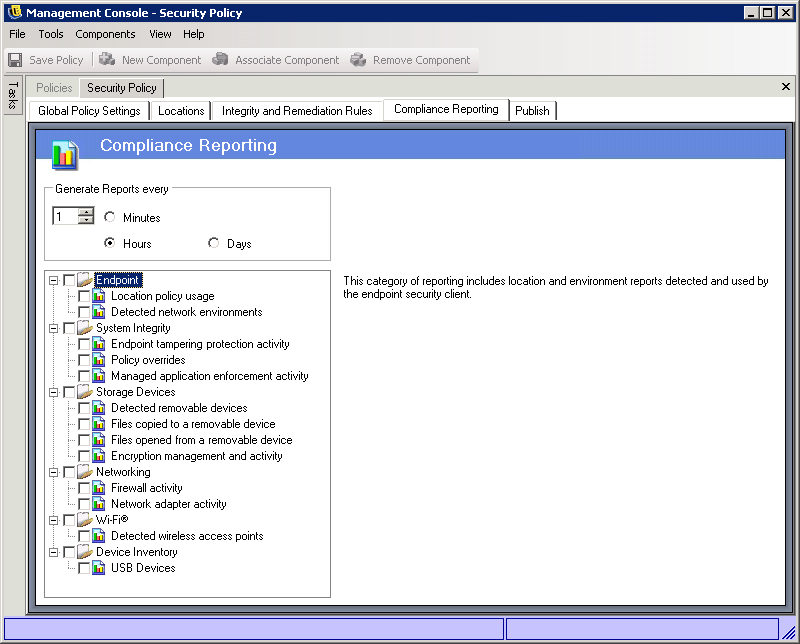Check the Policy overrides checkbox

click(x=84, y=360)
